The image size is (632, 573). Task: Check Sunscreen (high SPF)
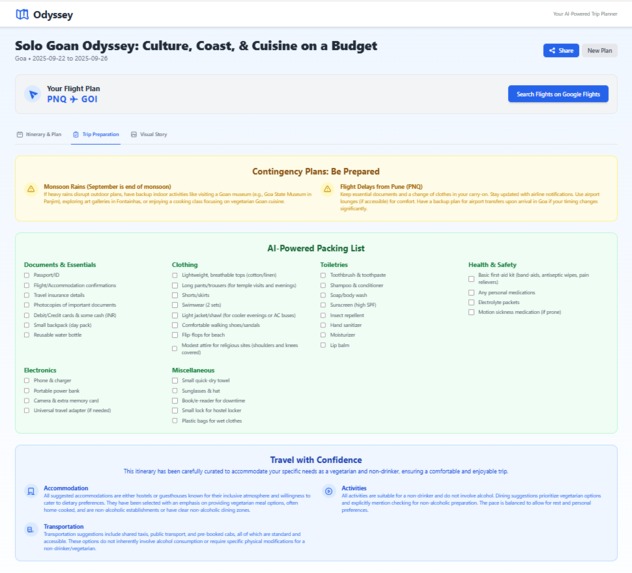point(323,305)
